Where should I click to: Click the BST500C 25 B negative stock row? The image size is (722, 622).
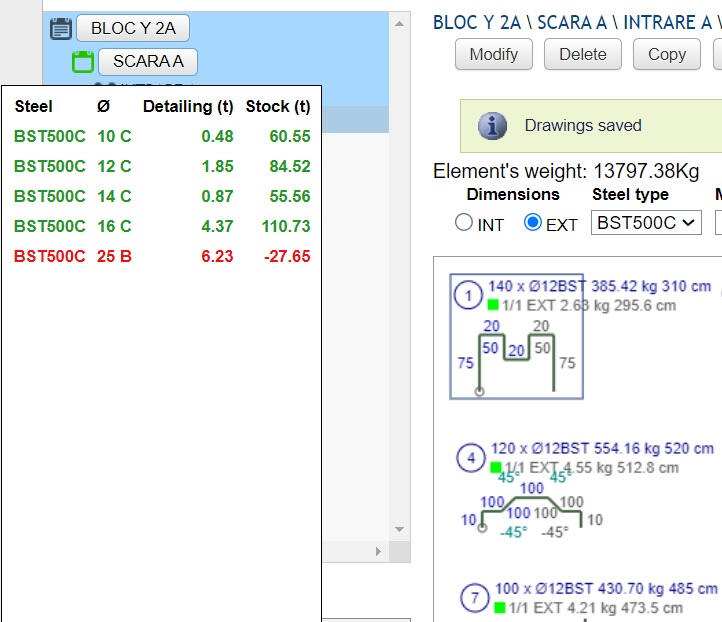tap(162, 256)
